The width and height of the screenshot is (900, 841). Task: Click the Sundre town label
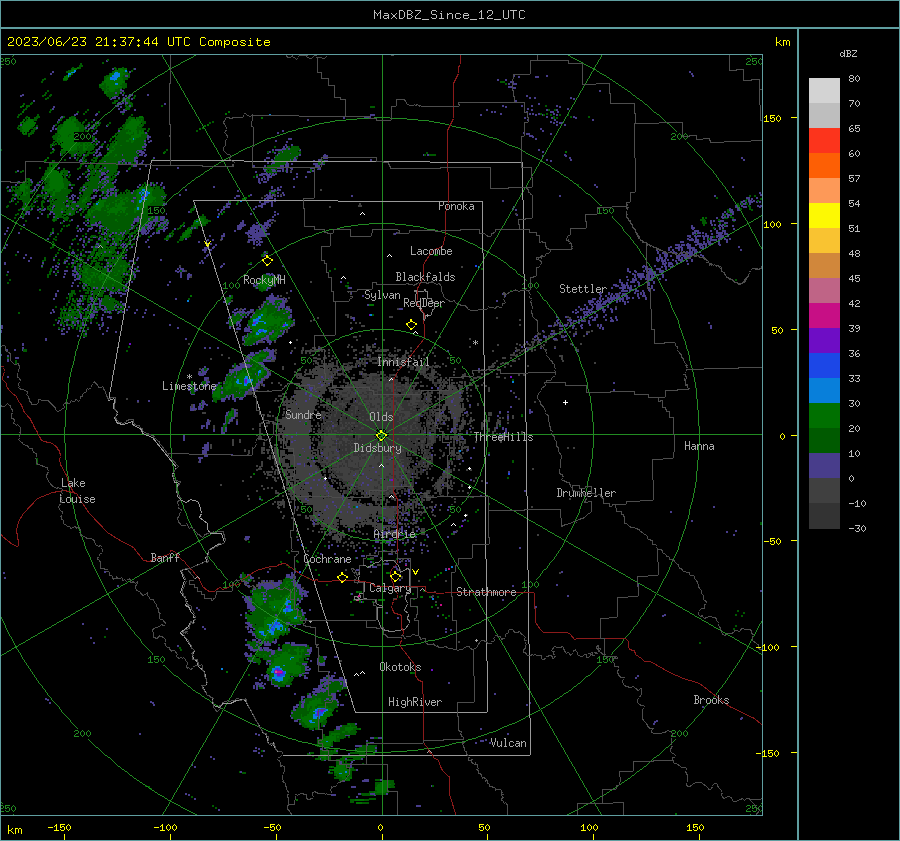303,414
